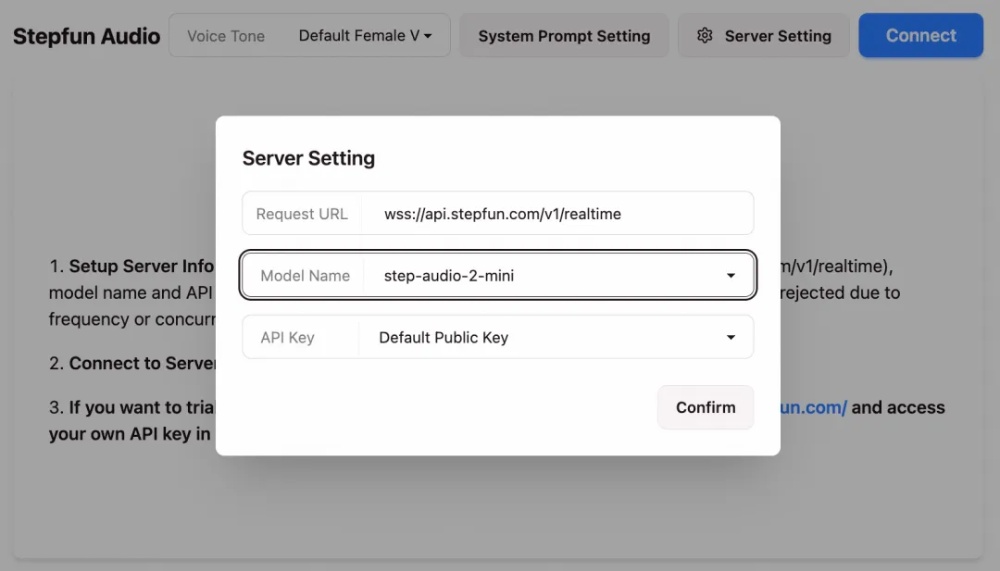The width and height of the screenshot is (1000, 571).
Task: Expand the Model Name dropdown arrow
Action: click(731, 276)
